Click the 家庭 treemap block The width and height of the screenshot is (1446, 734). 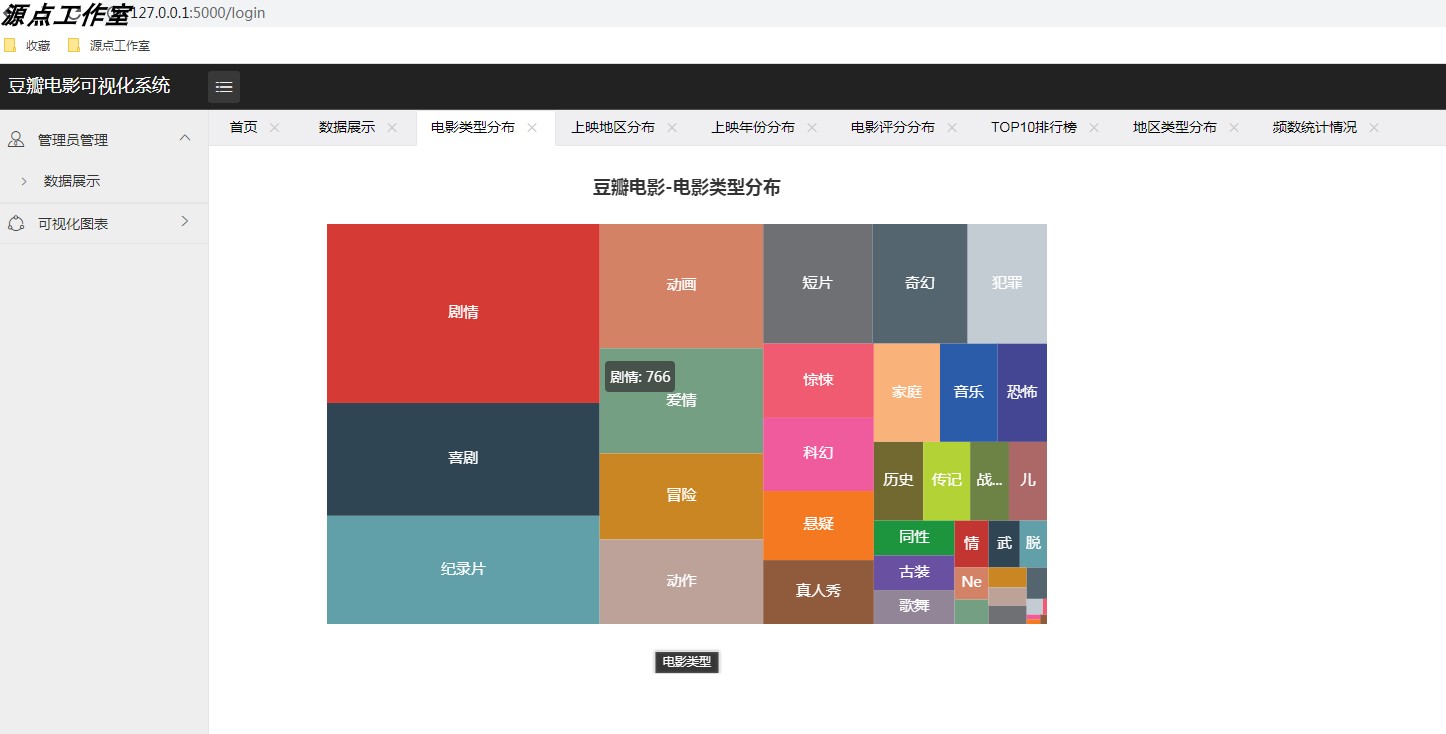tap(907, 393)
